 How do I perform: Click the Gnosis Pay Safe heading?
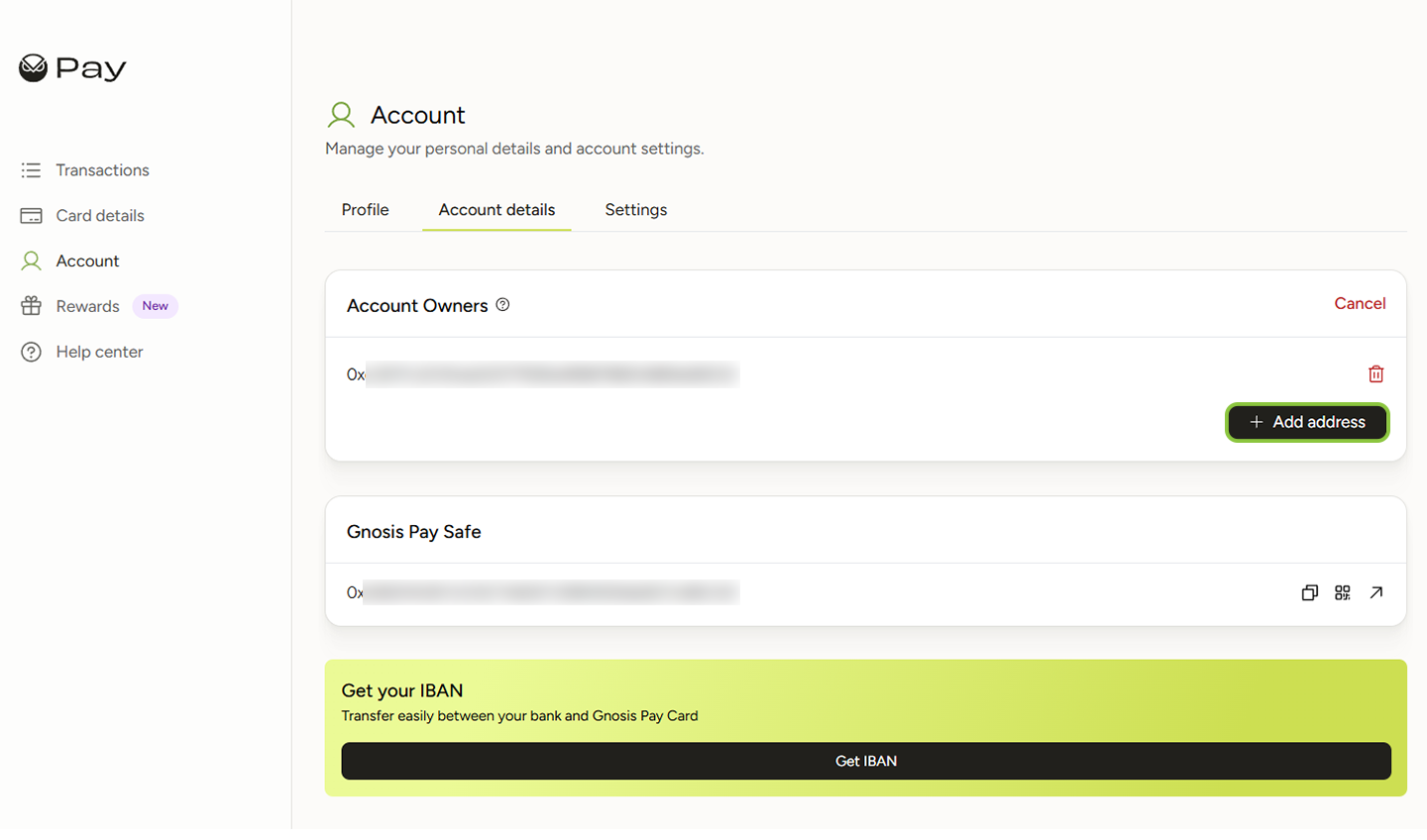[413, 532]
